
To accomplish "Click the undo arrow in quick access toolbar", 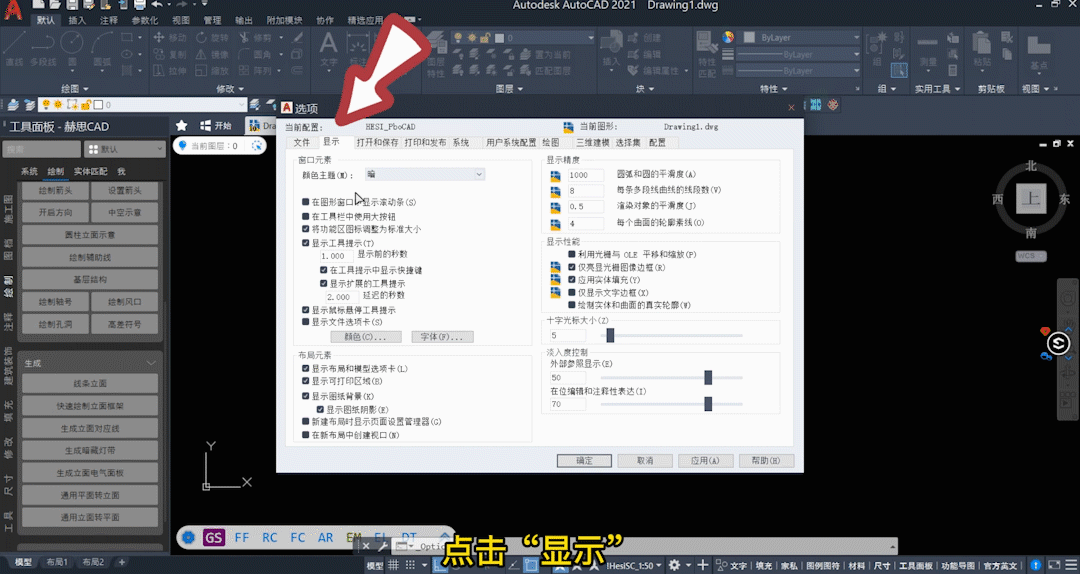I will (x=157, y=6).
